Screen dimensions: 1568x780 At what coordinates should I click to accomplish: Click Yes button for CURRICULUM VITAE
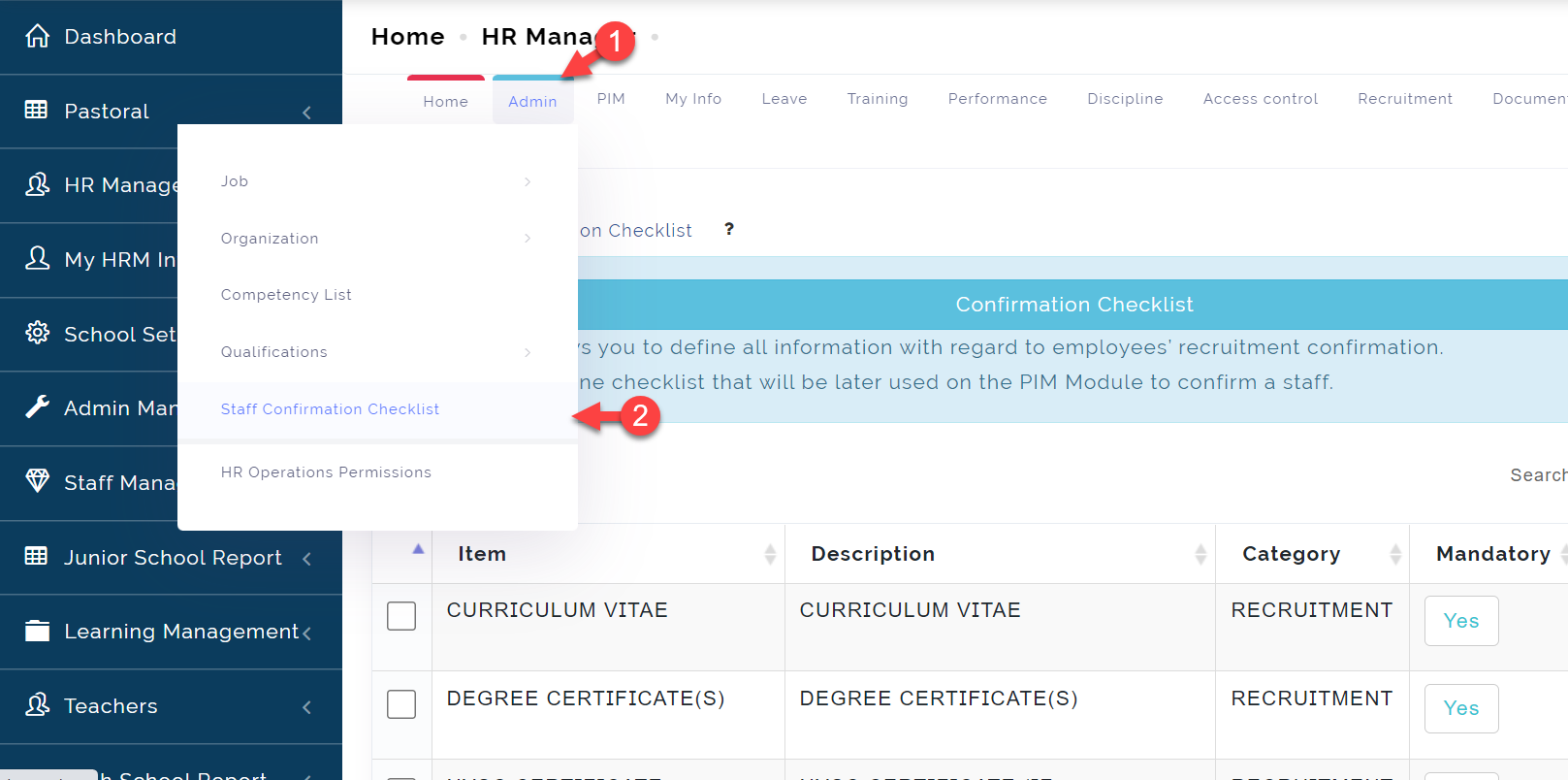(x=1461, y=621)
